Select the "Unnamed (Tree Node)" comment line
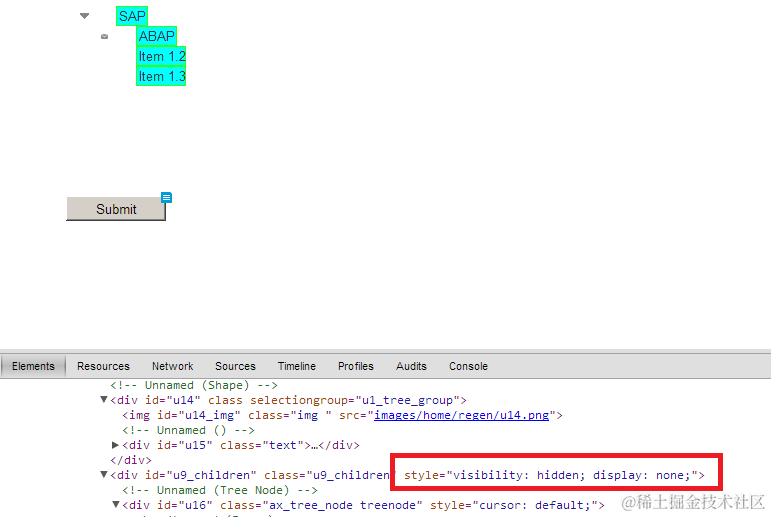This screenshot has height=517, width=771. point(220,490)
